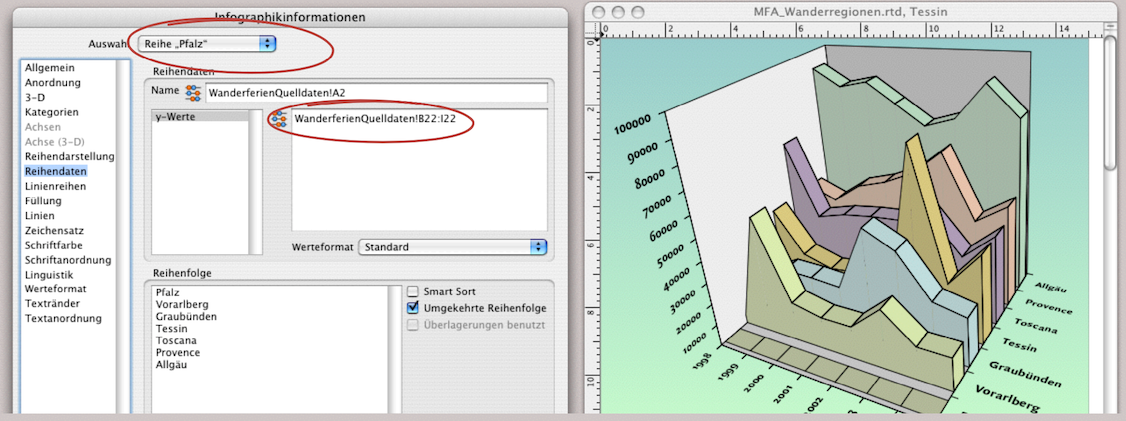Toggle the Überlagerungen benutzt checkbox
This screenshot has height=421, width=1126.
[x=413, y=324]
